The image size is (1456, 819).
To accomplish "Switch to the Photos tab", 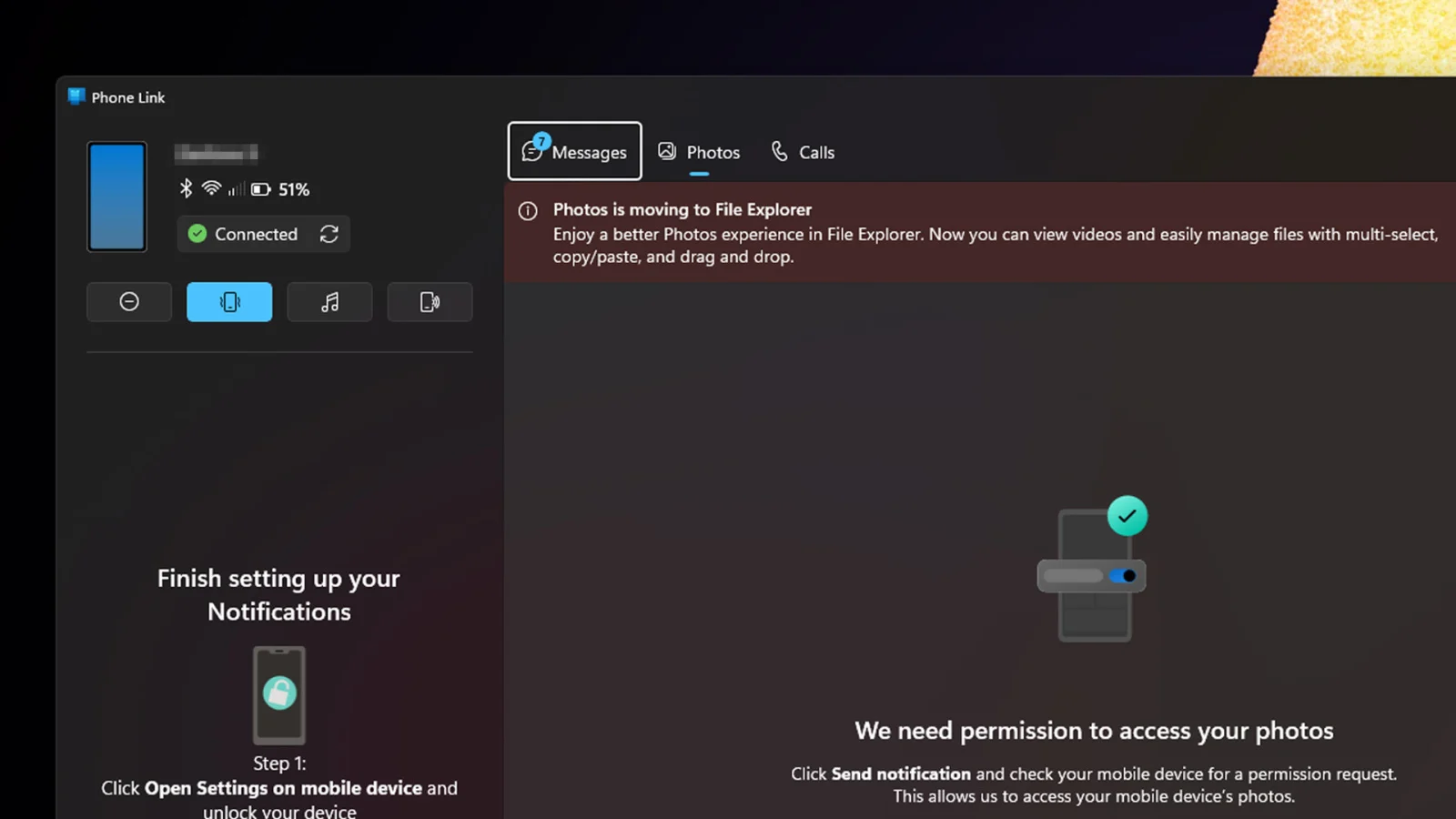I will point(699,152).
